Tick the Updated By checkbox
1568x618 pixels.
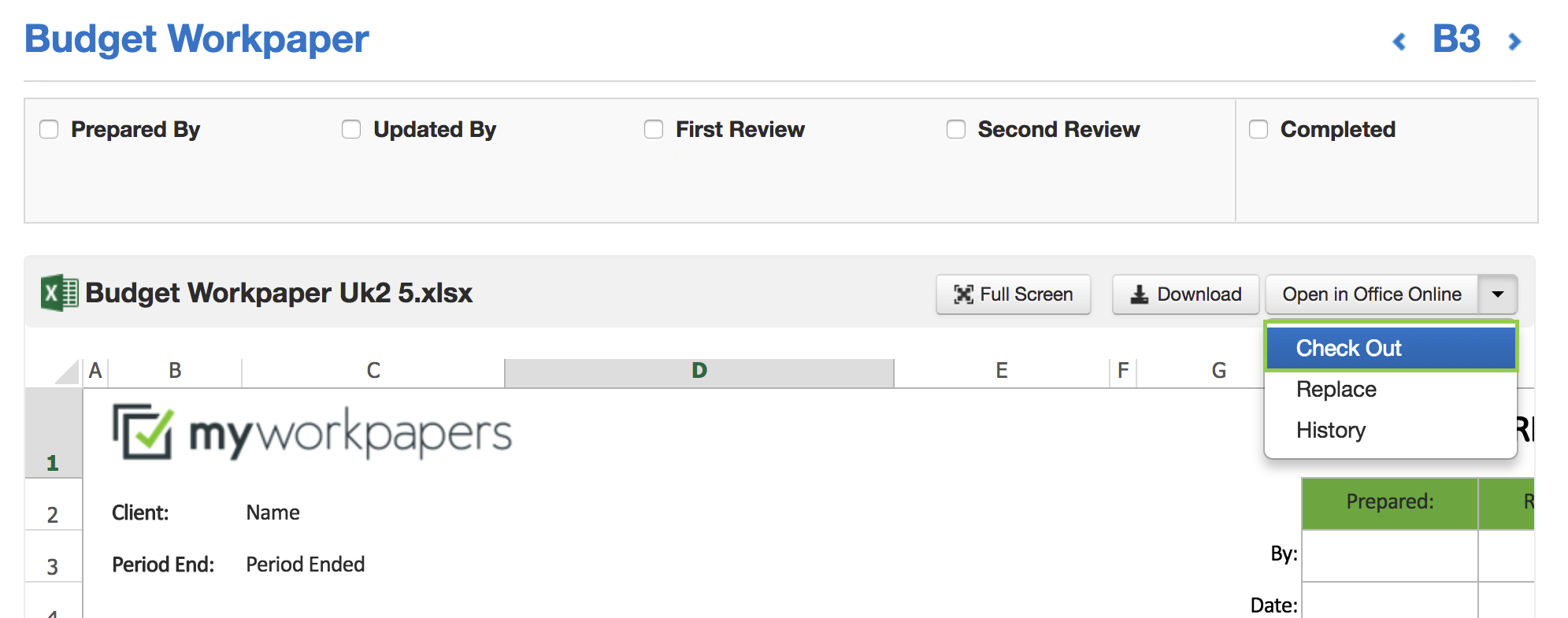point(351,129)
